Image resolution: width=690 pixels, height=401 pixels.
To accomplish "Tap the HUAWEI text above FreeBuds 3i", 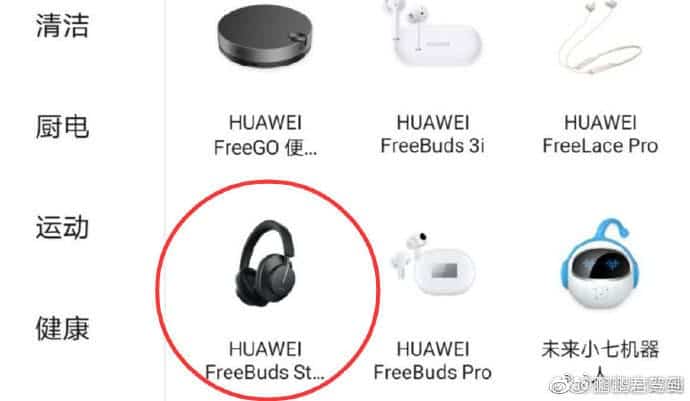I will [x=433, y=122].
